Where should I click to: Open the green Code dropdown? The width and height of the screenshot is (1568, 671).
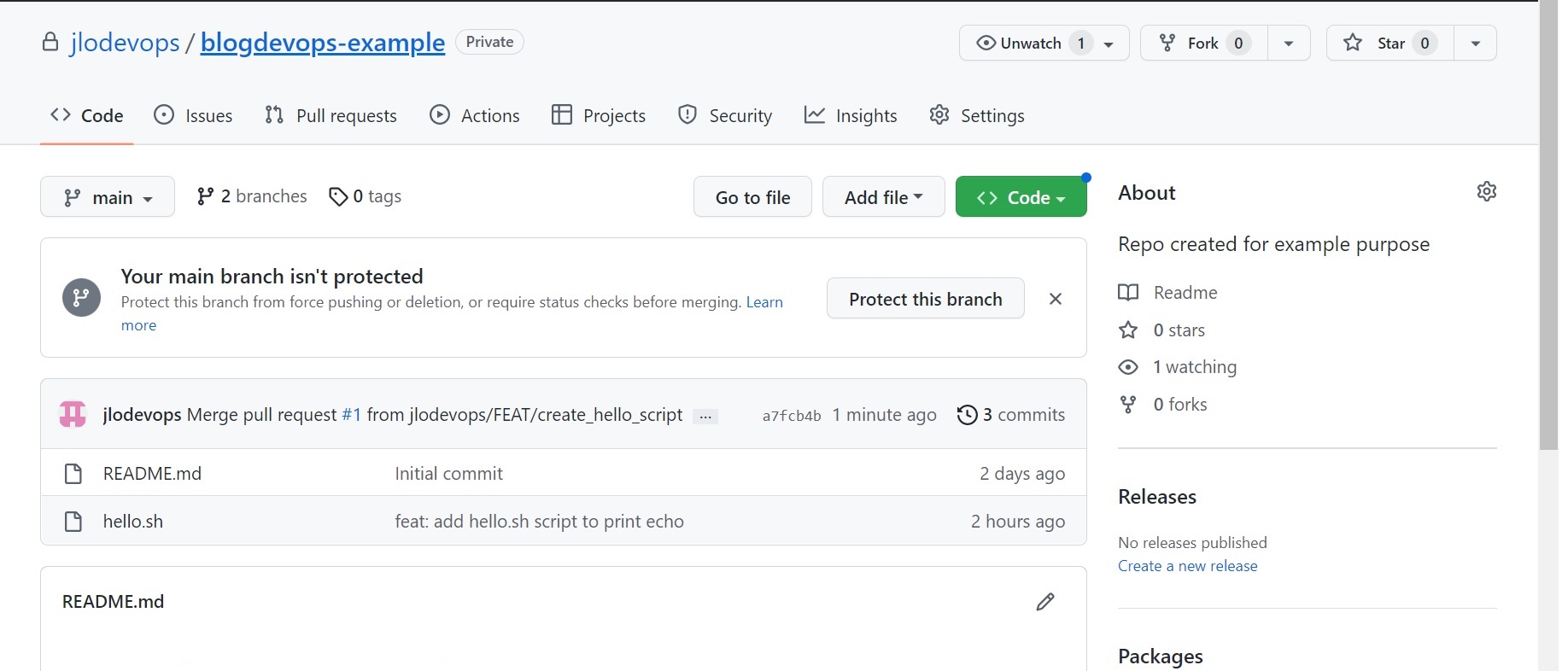coord(1021,197)
